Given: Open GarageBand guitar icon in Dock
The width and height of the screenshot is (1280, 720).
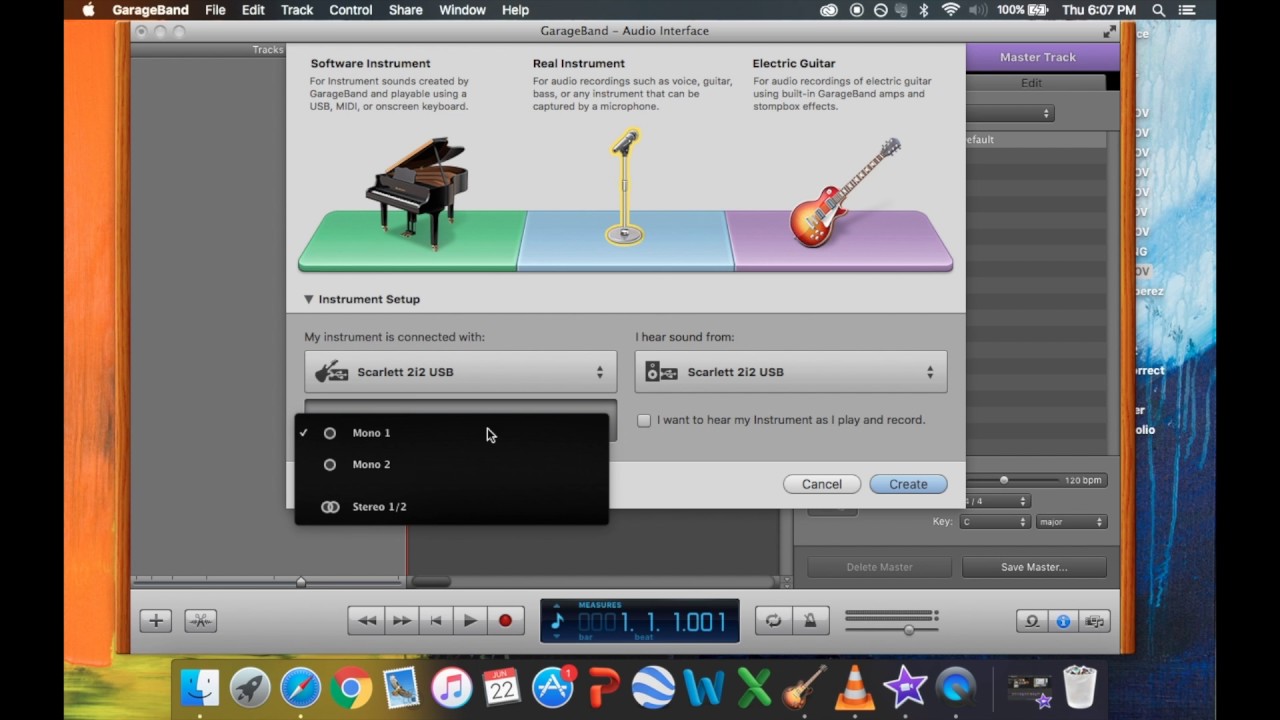Looking at the screenshot, I should click(805, 688).
